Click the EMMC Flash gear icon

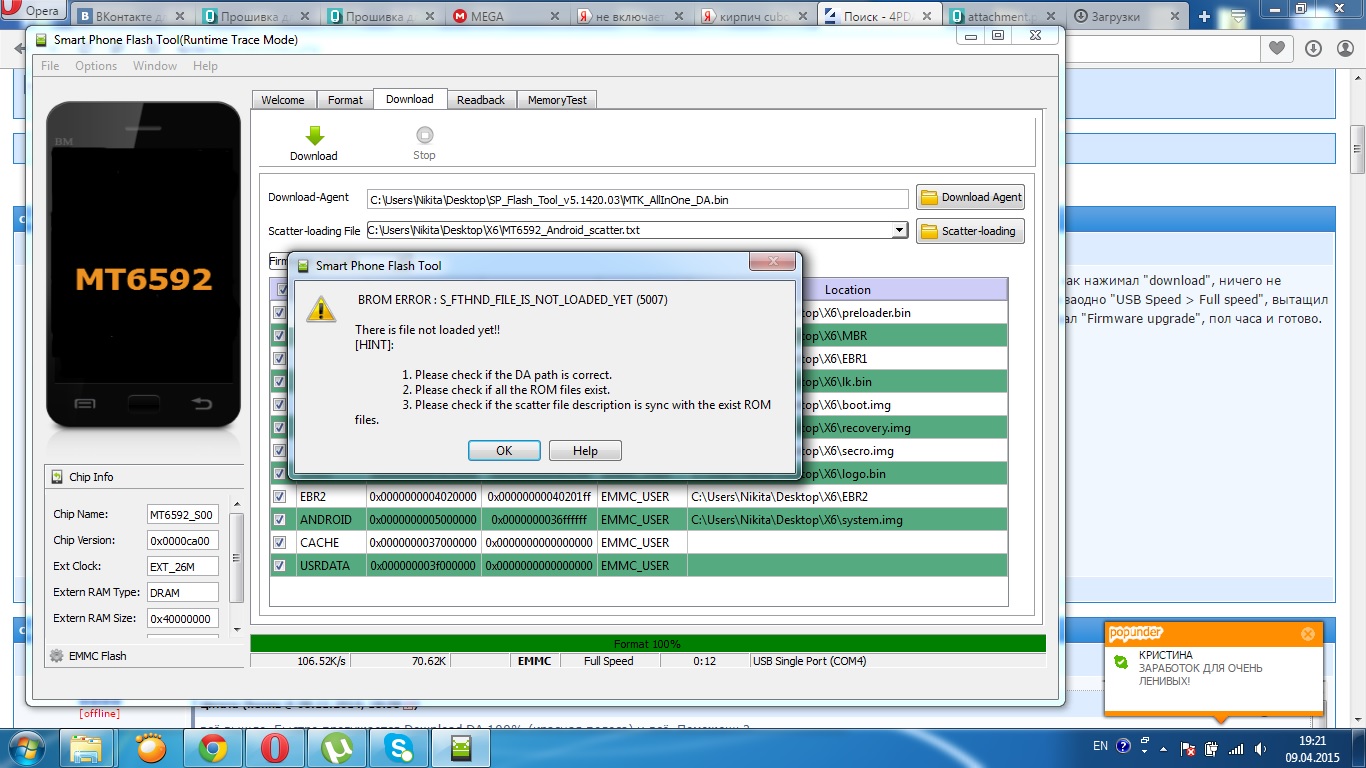pos(56,656)
